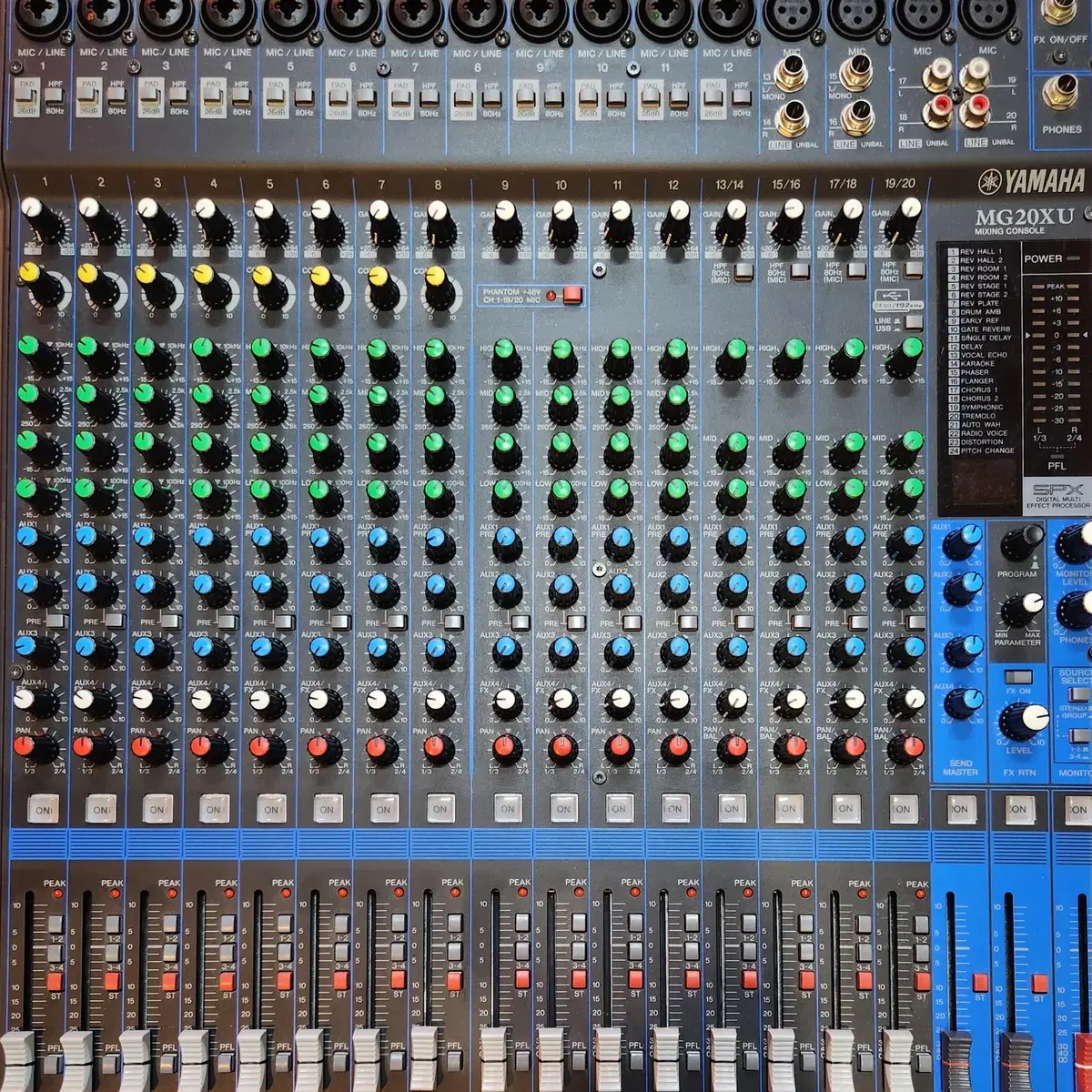Hit the ON button for channel 19/20

click(x=902, y=808)
